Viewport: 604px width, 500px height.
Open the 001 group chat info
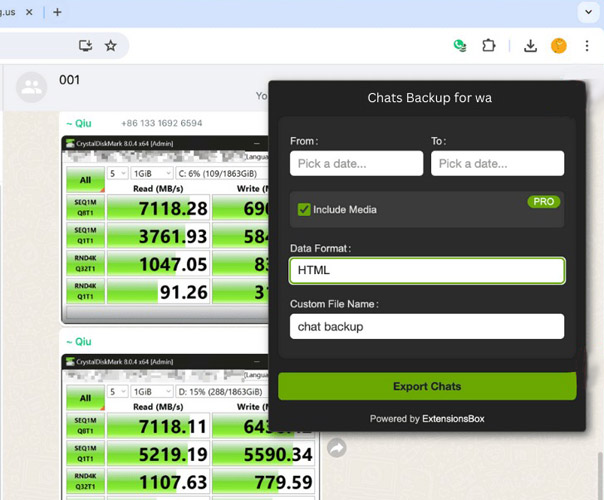69,80
